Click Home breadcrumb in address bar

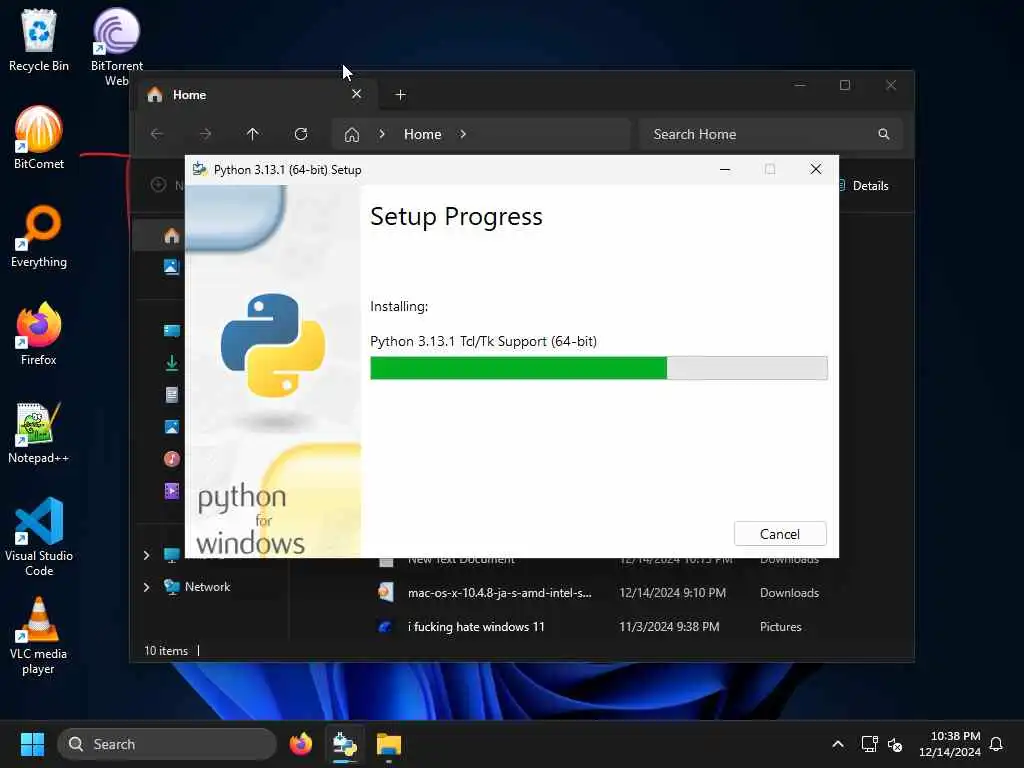[423, 135]
